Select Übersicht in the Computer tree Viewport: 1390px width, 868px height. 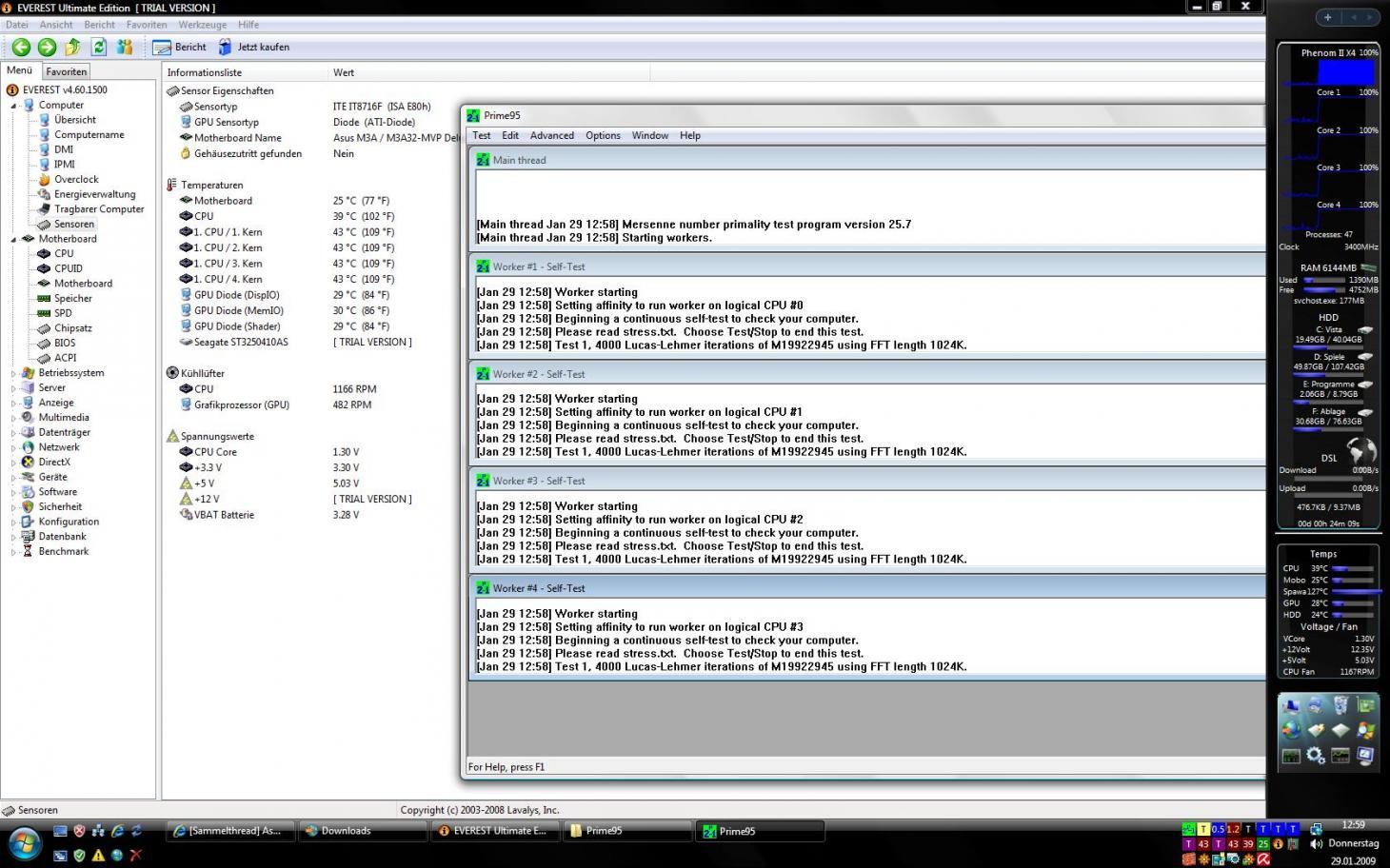tap(75, 120)
